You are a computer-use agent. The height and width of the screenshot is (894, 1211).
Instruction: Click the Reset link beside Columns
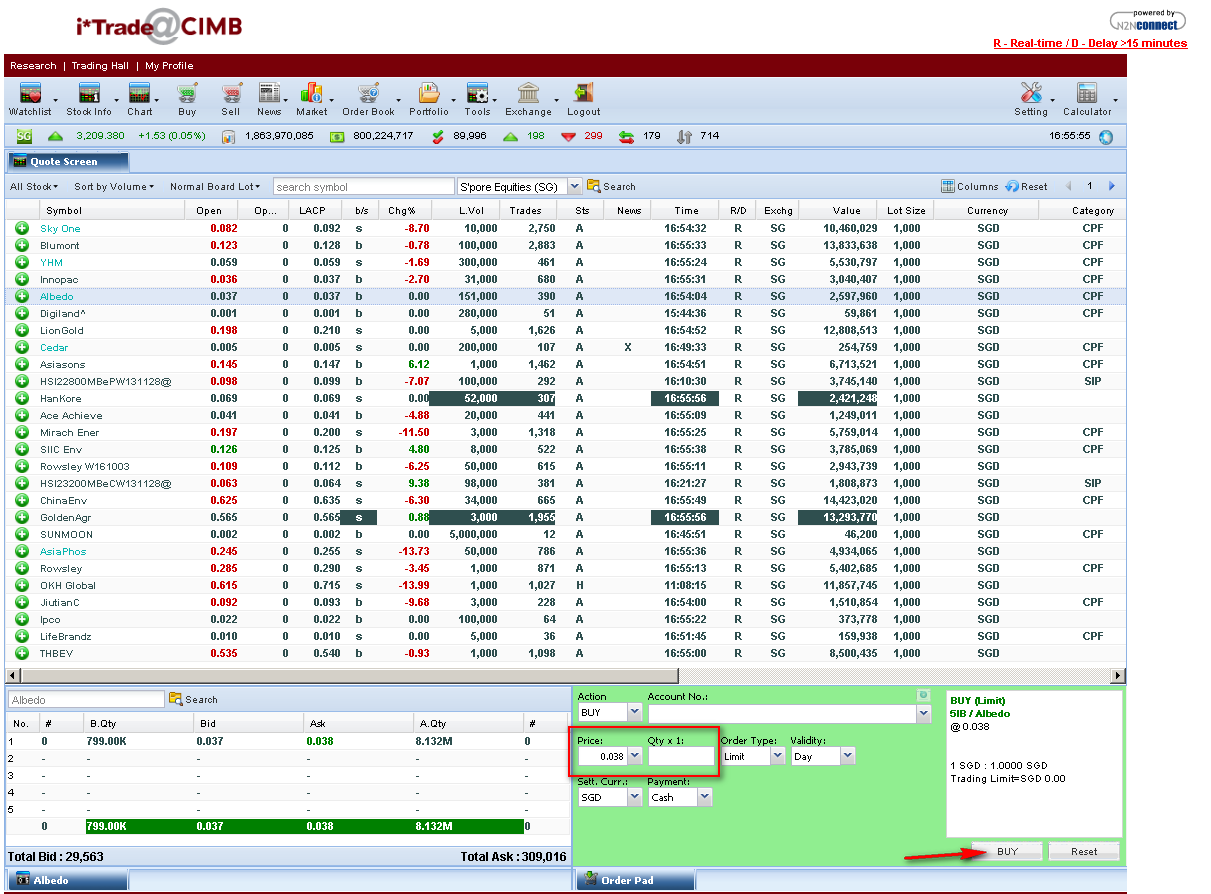(1027, 186)
